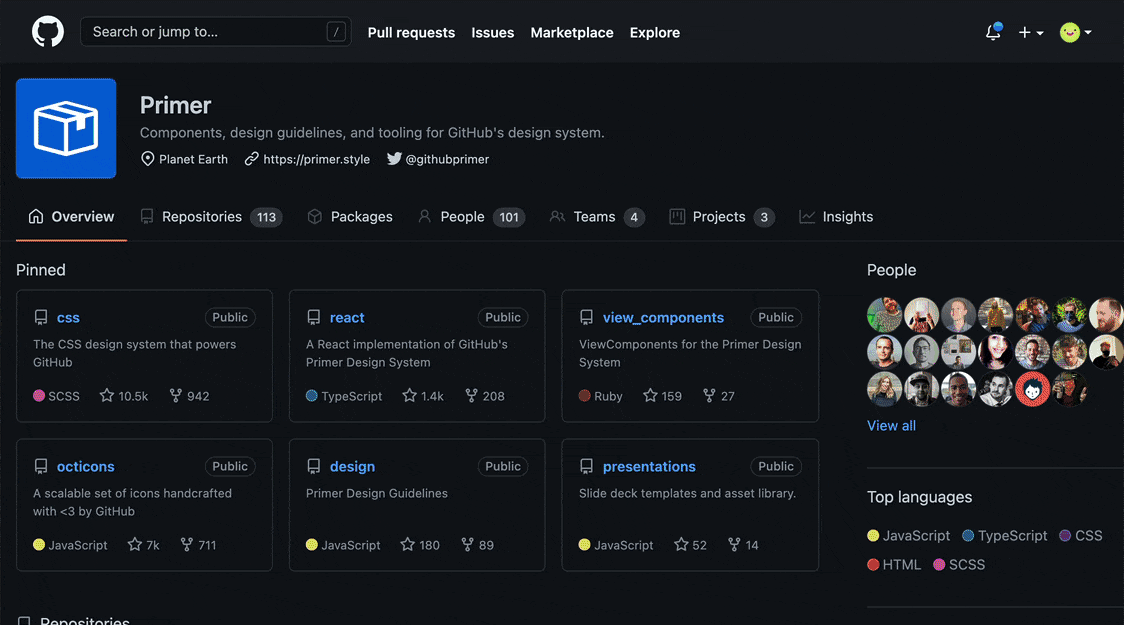Image resolution: width=1124 pixels, height=625 pixels.
Task: Click the Public badge on css card
Action: tap(230, 318)
